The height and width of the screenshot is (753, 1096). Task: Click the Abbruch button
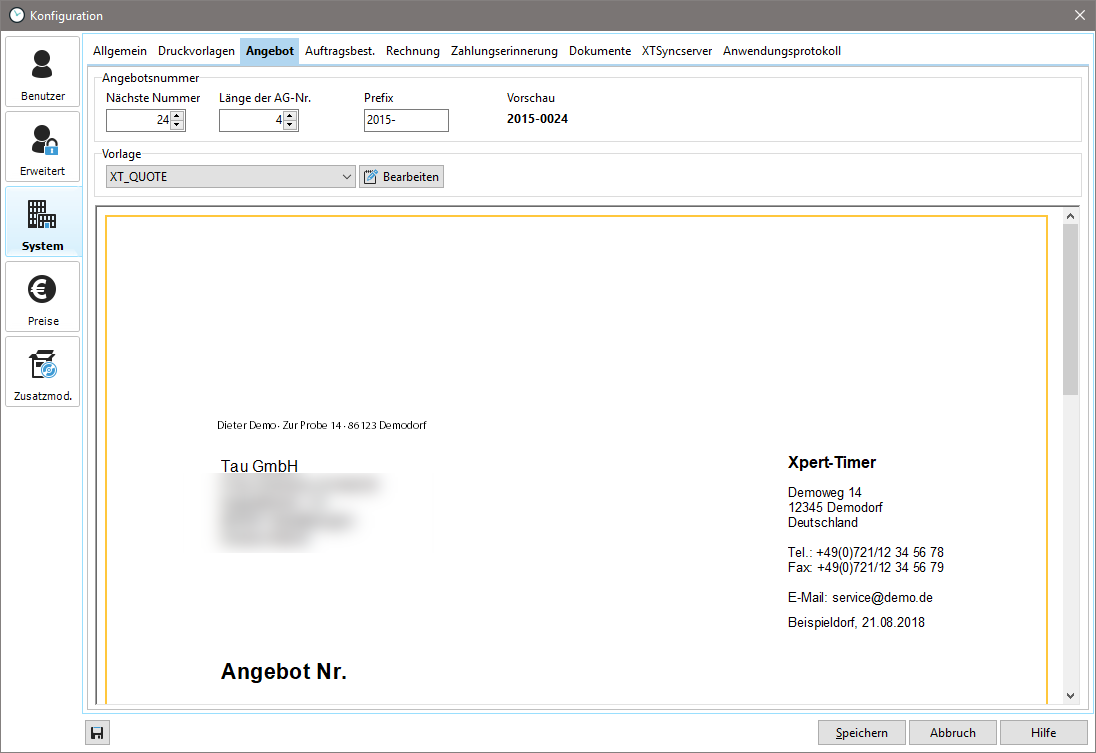coord(952,733)
